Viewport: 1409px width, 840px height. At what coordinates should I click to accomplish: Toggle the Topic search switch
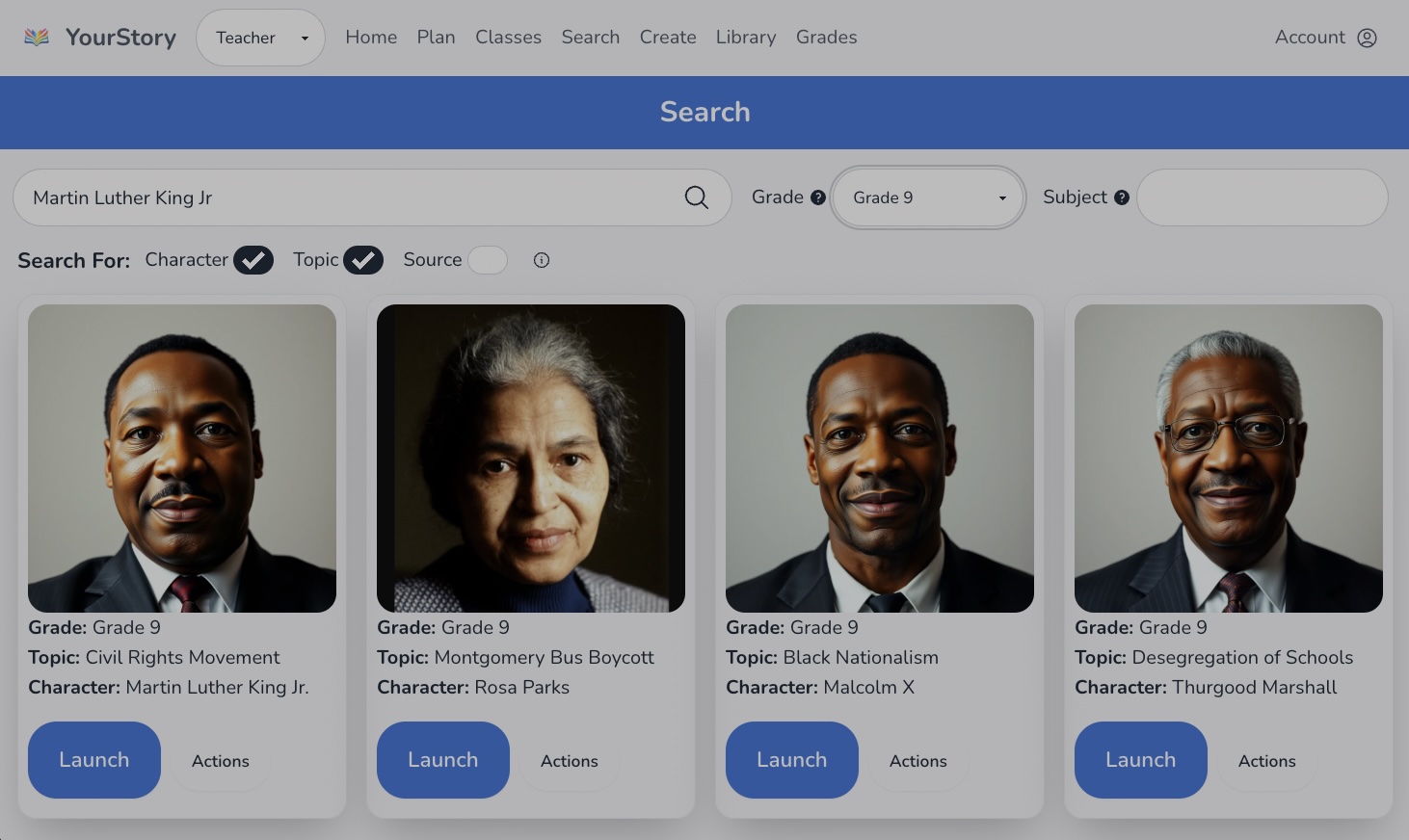363,260
